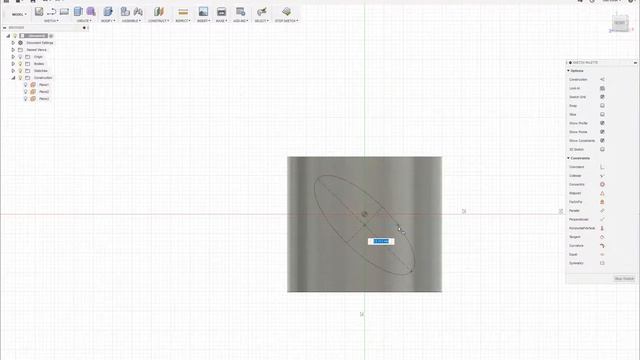Toggle visibility bulb of Plane3
Viewport: 640px width, 360px height.
coord(25,98)
